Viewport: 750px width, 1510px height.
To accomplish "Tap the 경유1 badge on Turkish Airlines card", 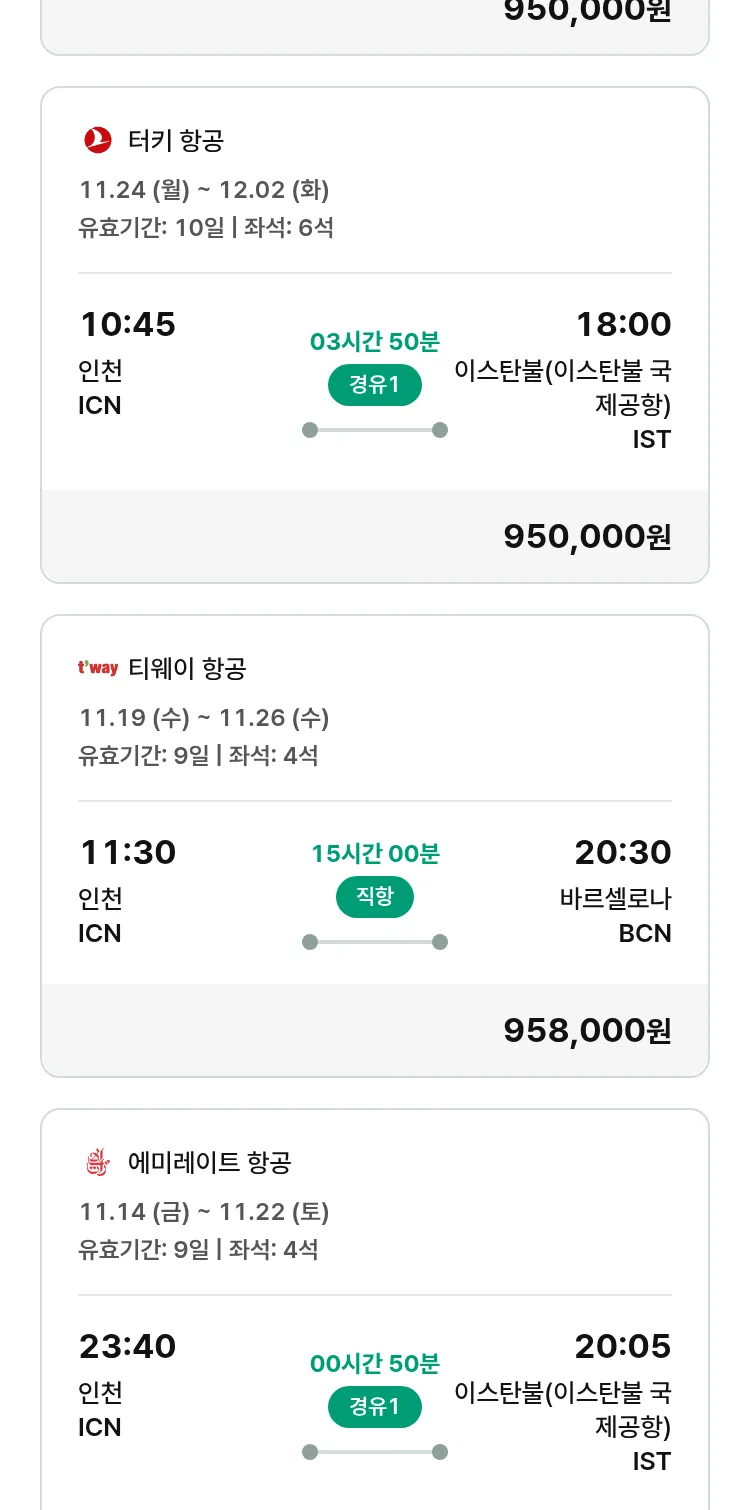I will (375, 385).
